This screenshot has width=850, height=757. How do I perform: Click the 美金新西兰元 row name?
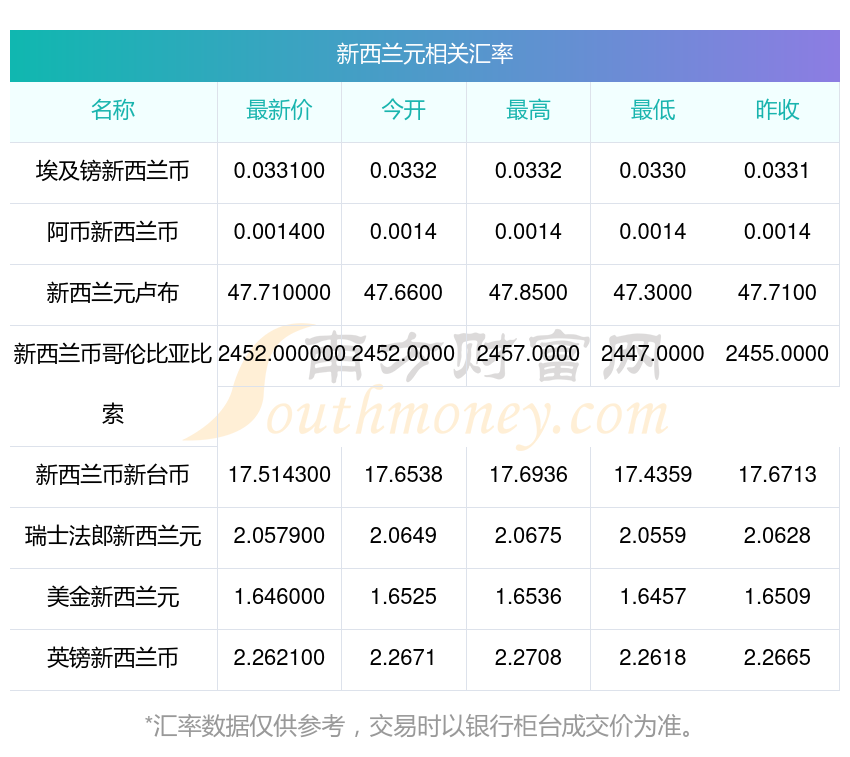click(113, 598)
